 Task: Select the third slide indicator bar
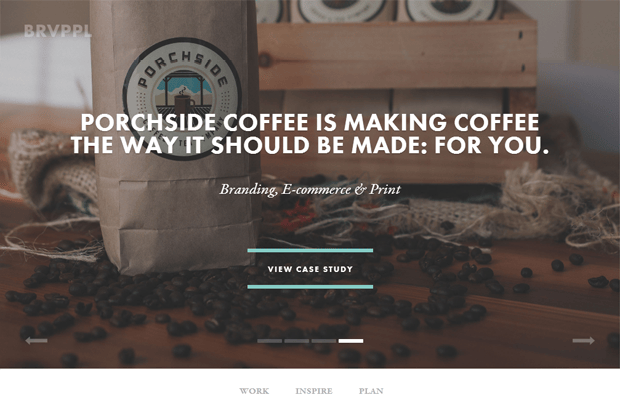[x=323, y=341]
